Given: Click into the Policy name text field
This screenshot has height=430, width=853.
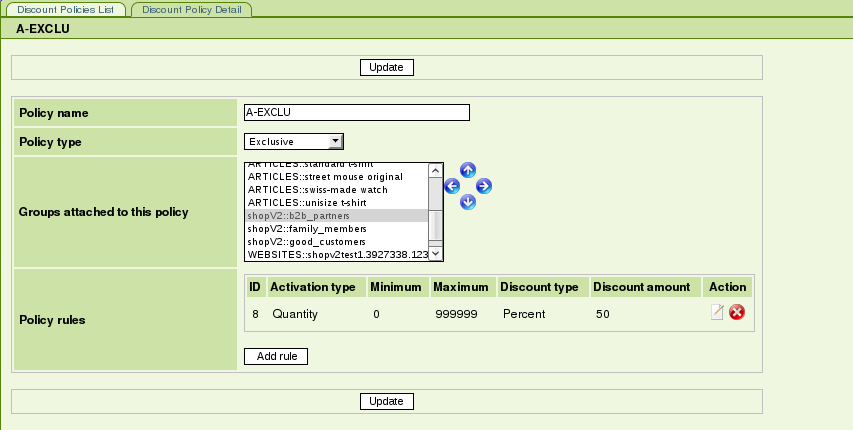Looking at the screenshot, I should (x=356, y=113).
